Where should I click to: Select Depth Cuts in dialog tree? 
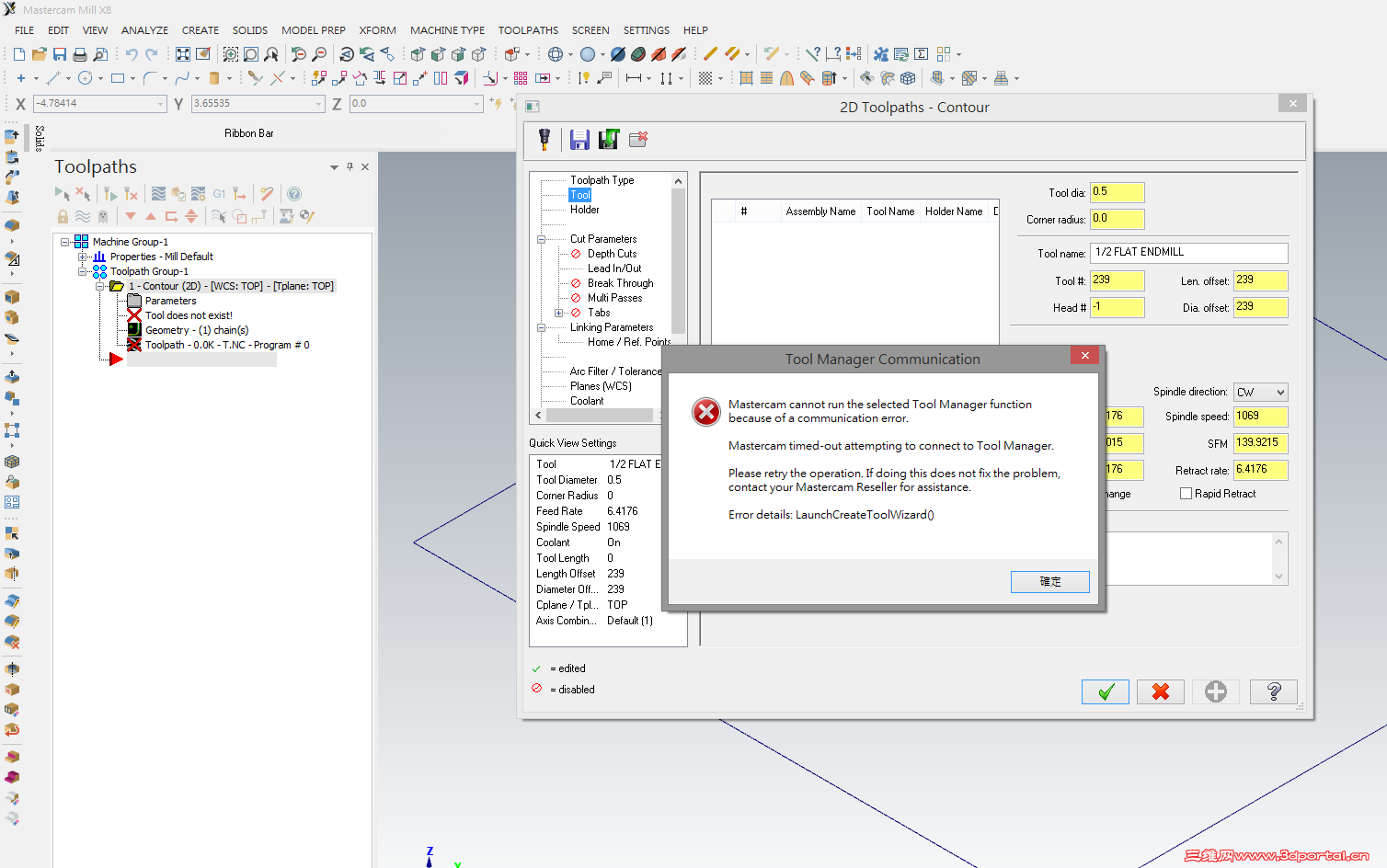[x=612, y=254]
